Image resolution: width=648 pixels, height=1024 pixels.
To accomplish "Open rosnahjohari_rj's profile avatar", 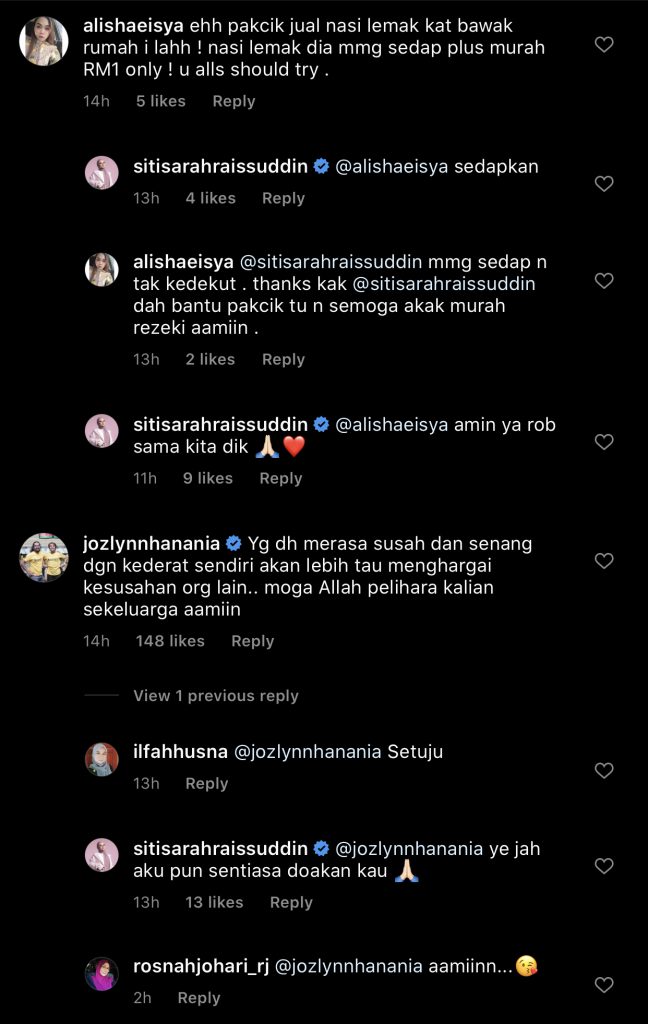I will coord(101,974).
